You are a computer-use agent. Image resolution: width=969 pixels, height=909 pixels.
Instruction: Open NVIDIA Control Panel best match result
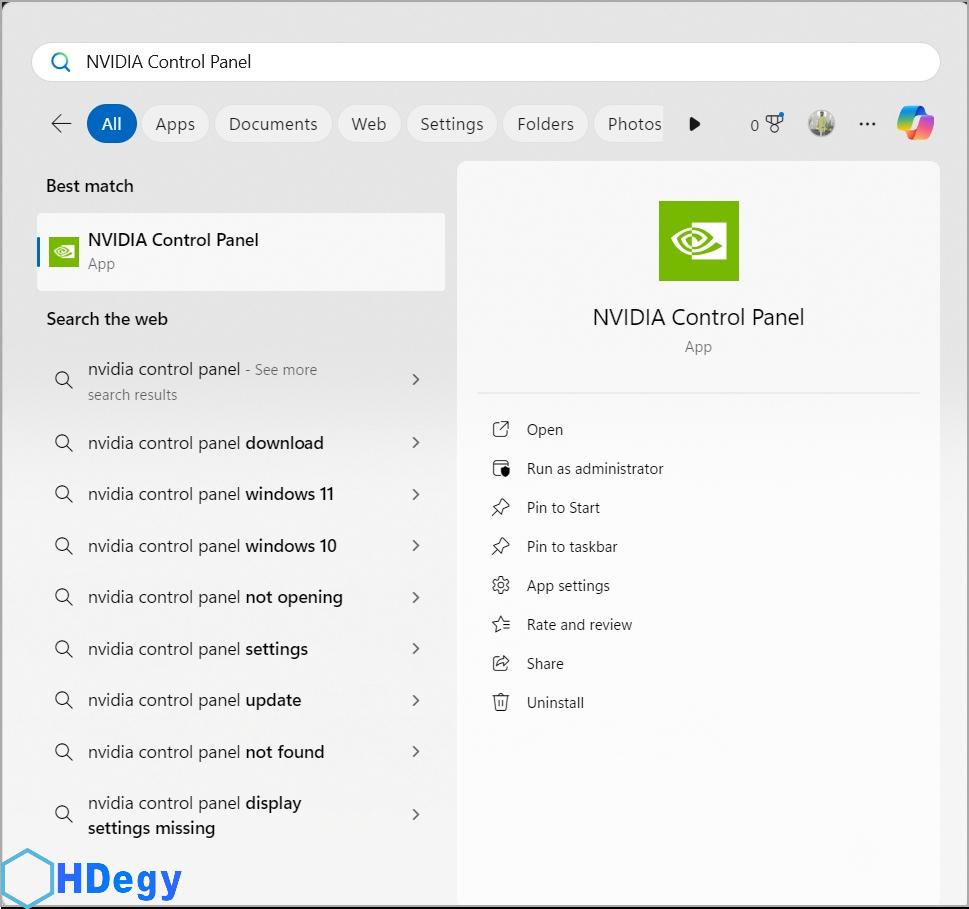[x=240, y=251]
